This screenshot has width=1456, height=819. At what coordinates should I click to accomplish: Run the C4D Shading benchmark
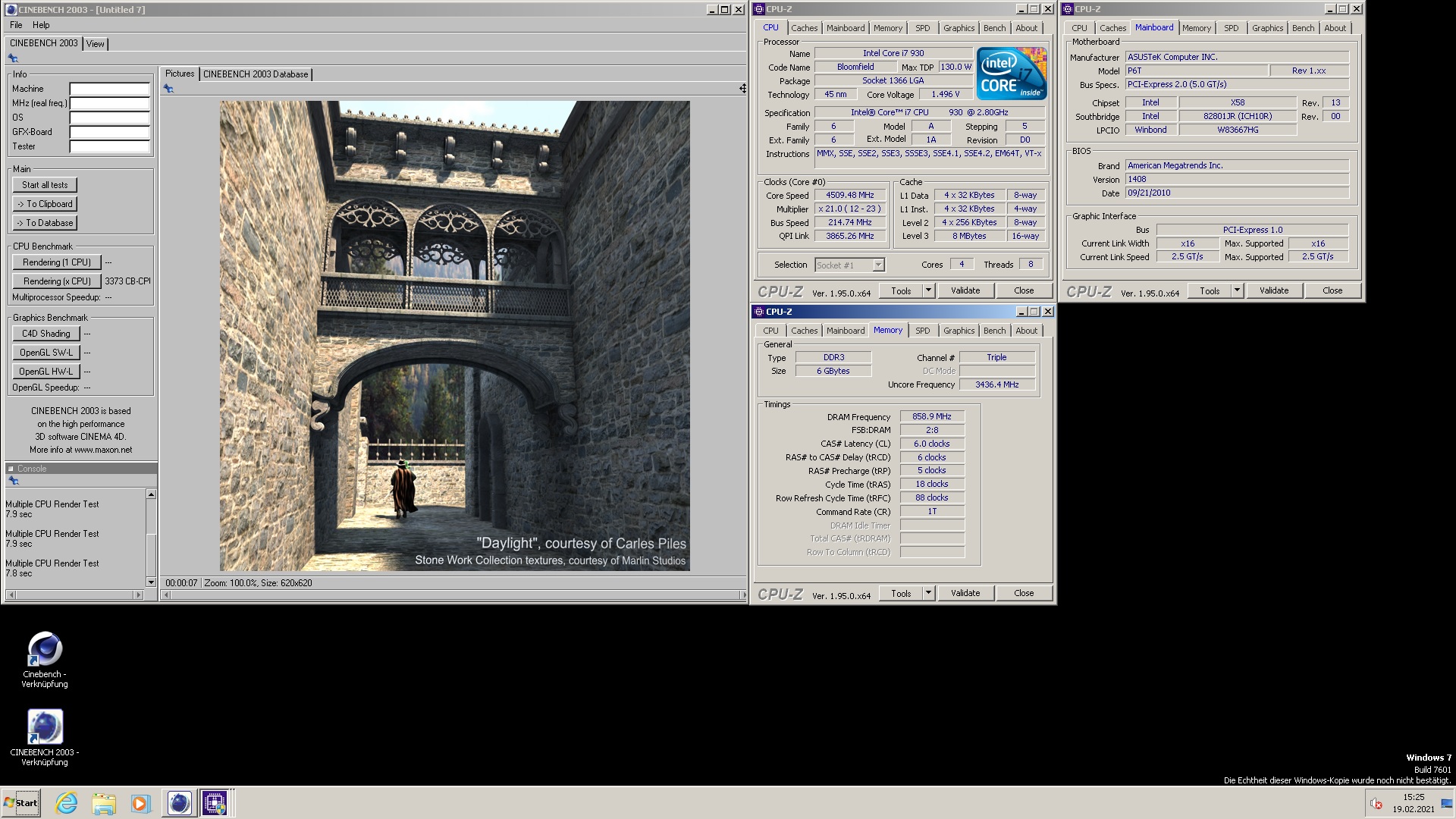45,334
